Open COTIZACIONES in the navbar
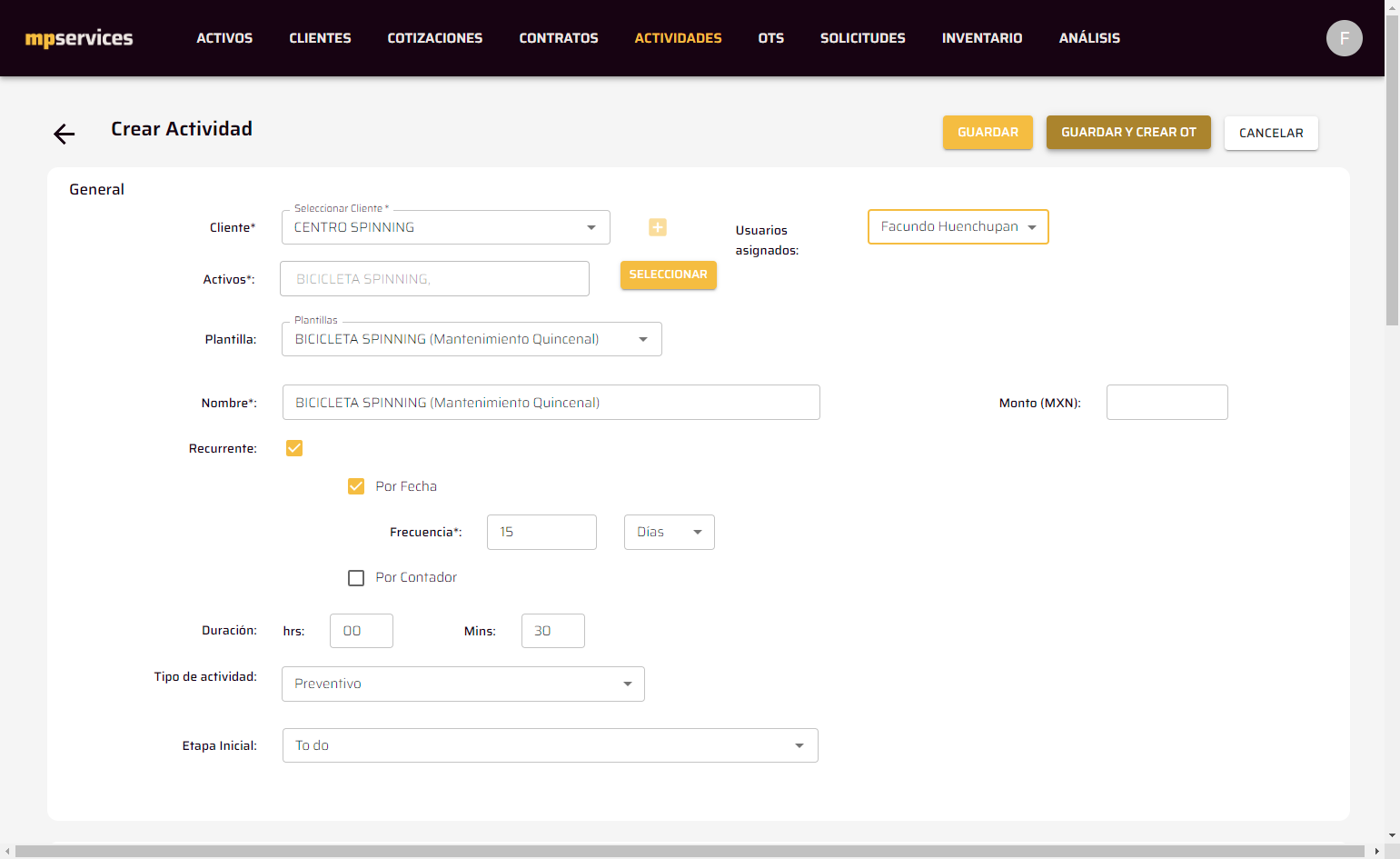Viewport: 1400px width, 859px height. point(435,38)
